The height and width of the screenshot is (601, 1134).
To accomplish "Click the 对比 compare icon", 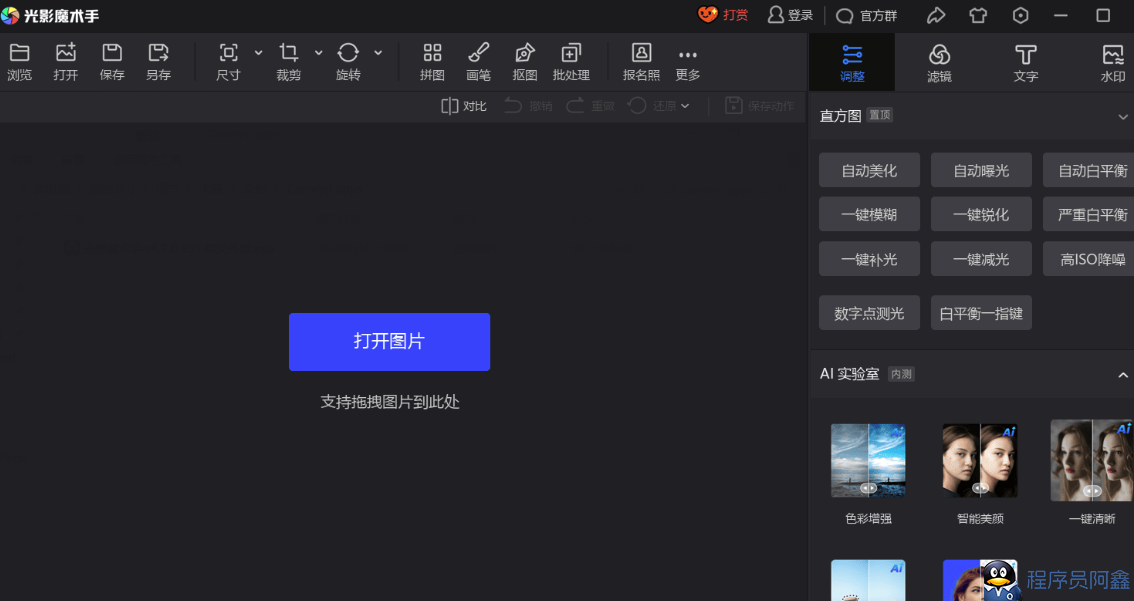I will 449,106.
